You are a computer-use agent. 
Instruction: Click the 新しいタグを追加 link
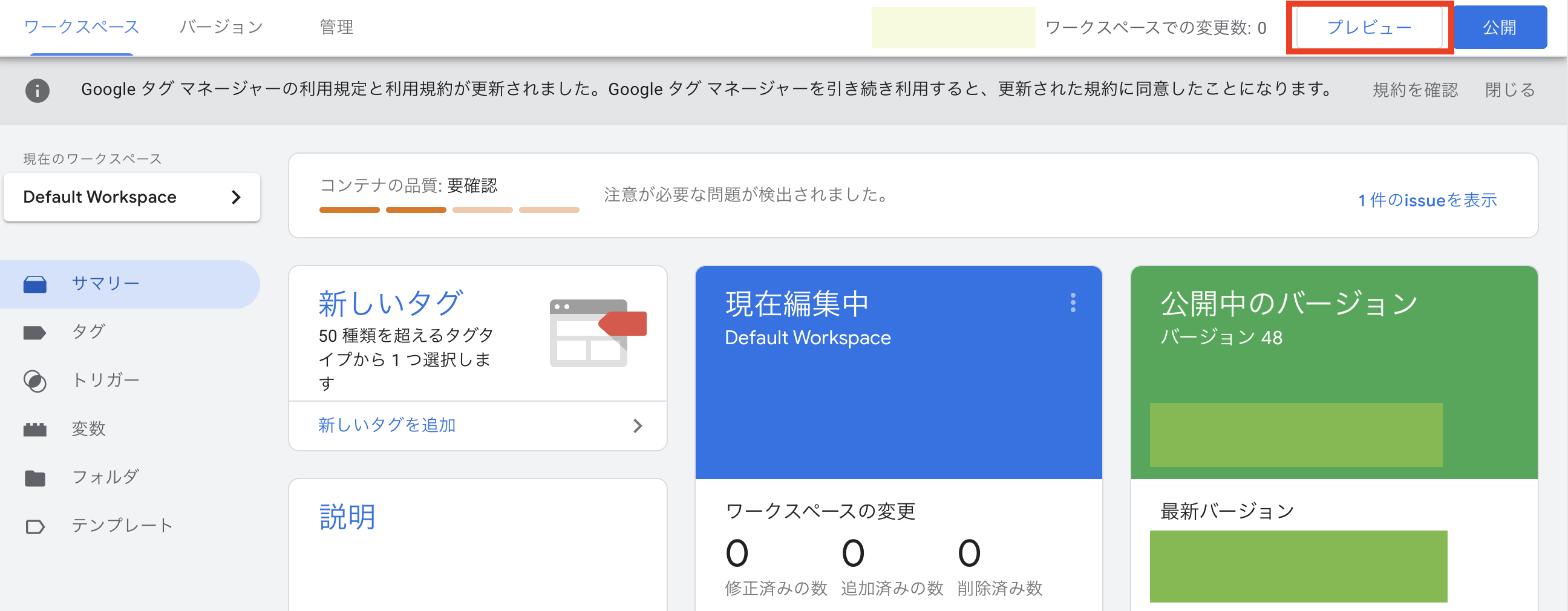[x=387, y=425]
